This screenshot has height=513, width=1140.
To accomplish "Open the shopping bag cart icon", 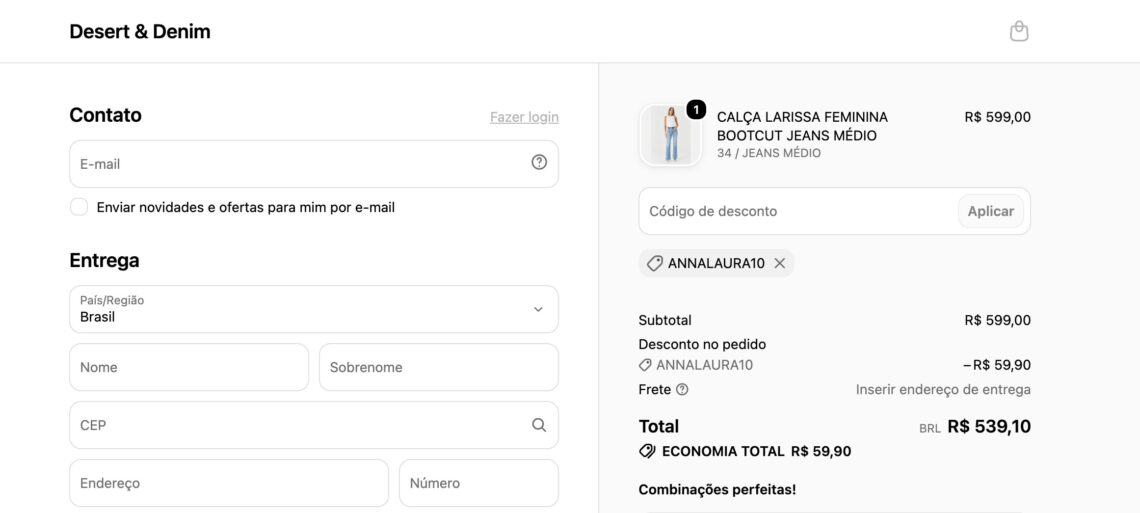I will pos(1019,31).
